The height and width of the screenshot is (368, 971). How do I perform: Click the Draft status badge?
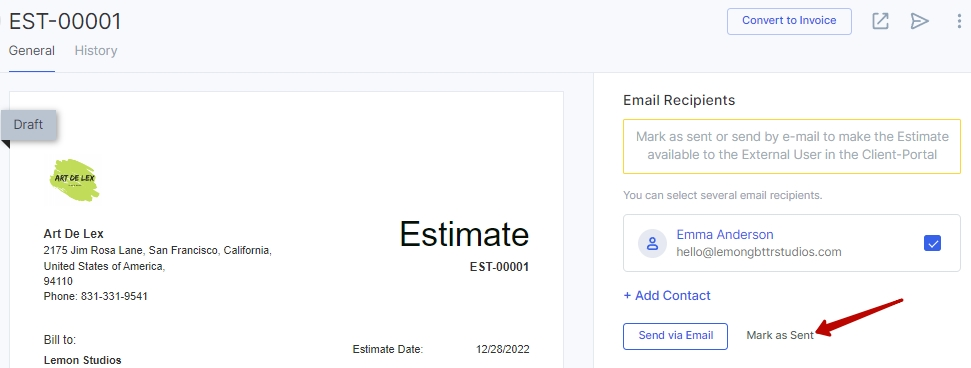[x=28, y=125]
